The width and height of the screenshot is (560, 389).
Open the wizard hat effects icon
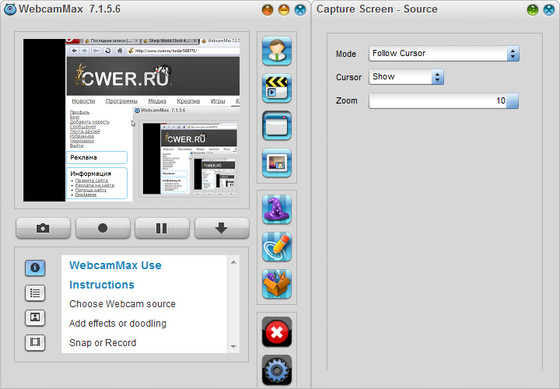tap(277, 209)
